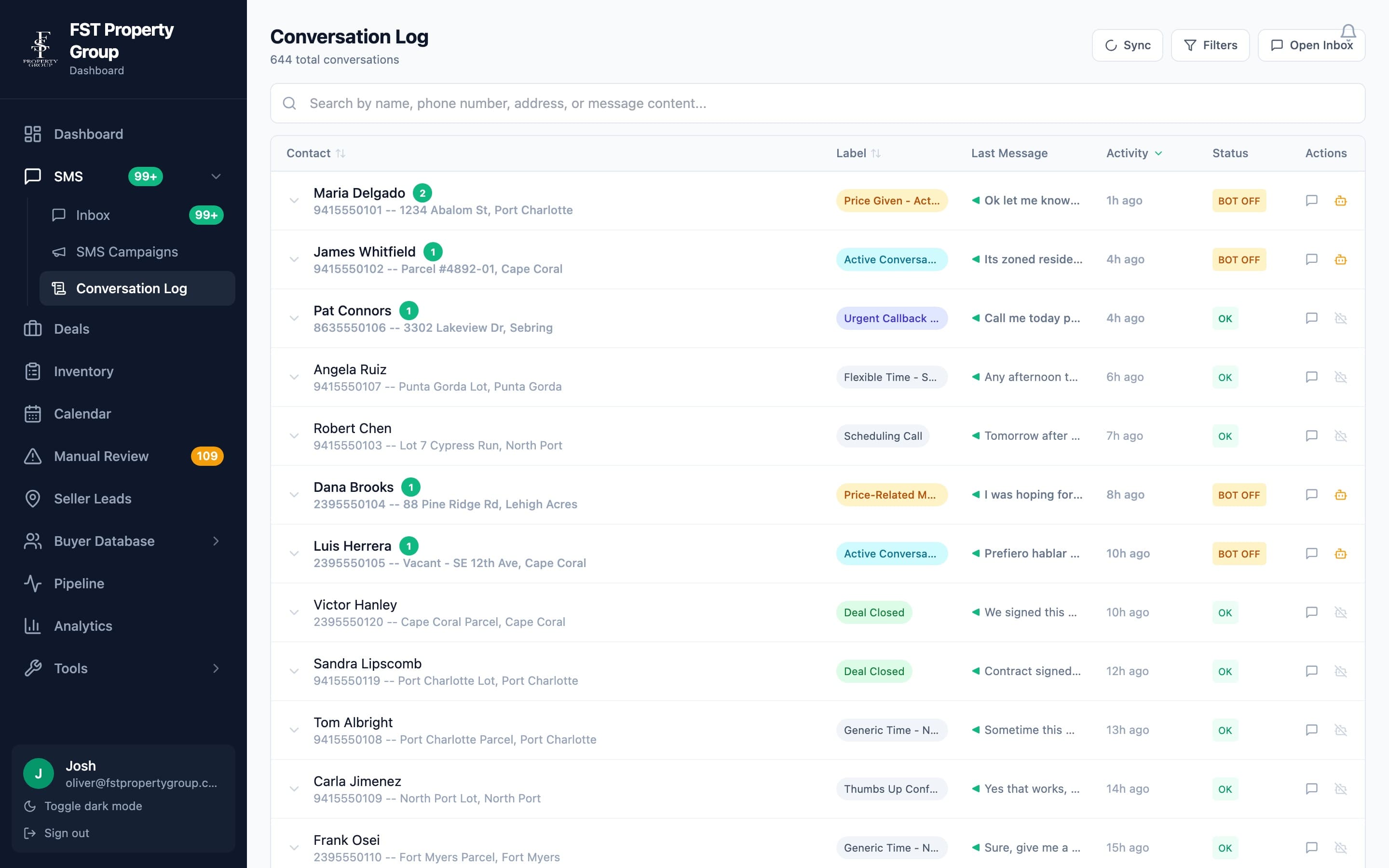
Task: Expand Carla Jimenez conversation row chevron
Action: (x=294, y=789)
